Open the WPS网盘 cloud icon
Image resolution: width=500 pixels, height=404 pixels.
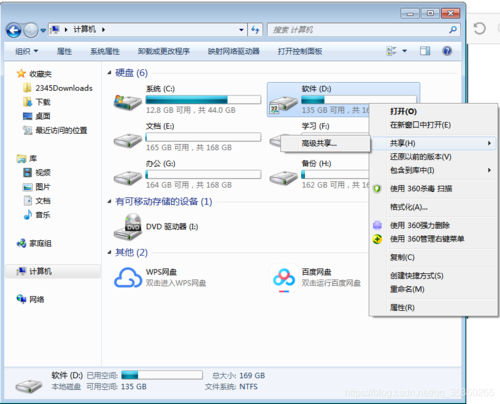click(x=128, y=277)
